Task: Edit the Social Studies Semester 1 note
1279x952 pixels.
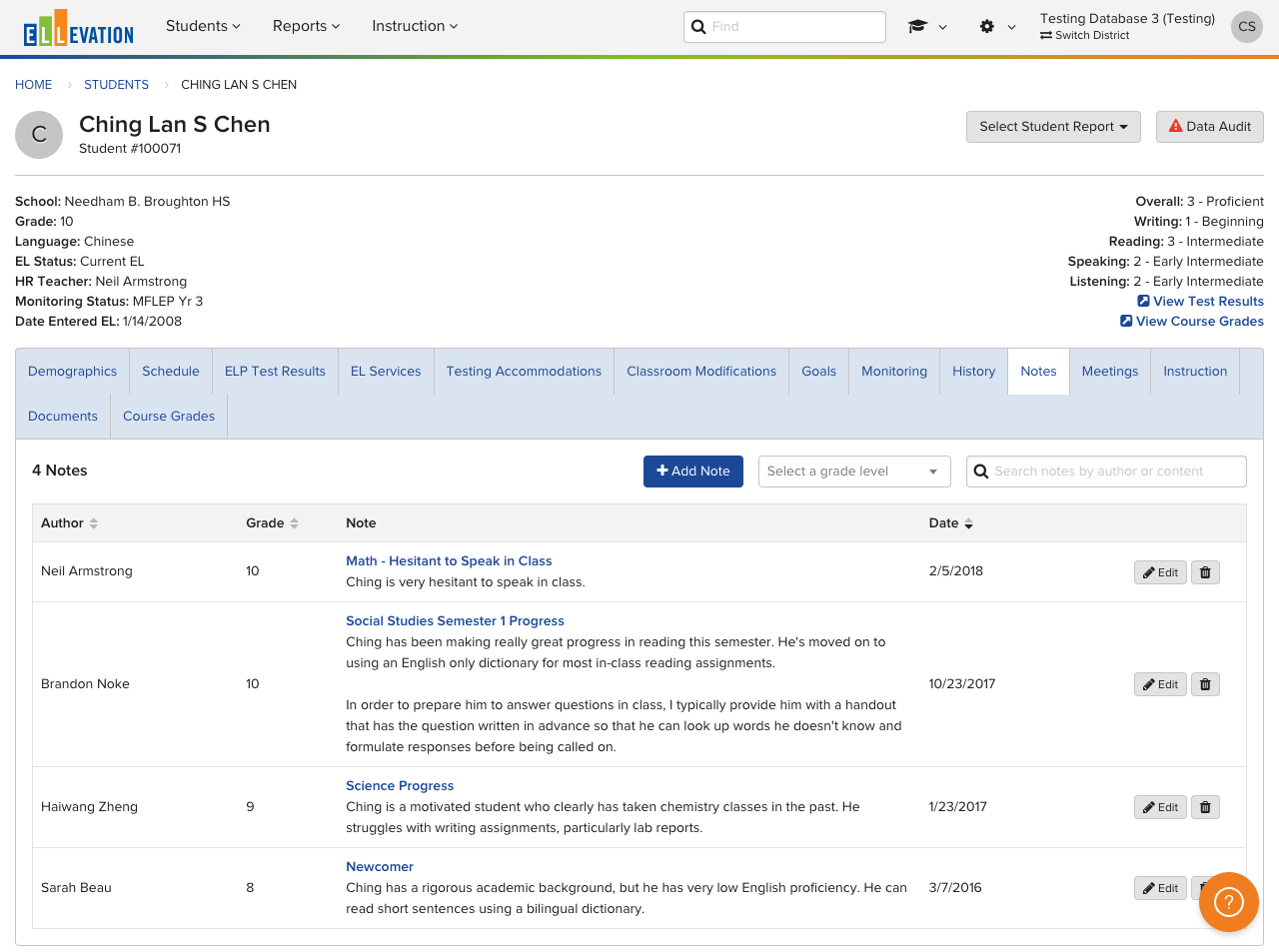Action: pyautogui.click(x=1160, y=684)
